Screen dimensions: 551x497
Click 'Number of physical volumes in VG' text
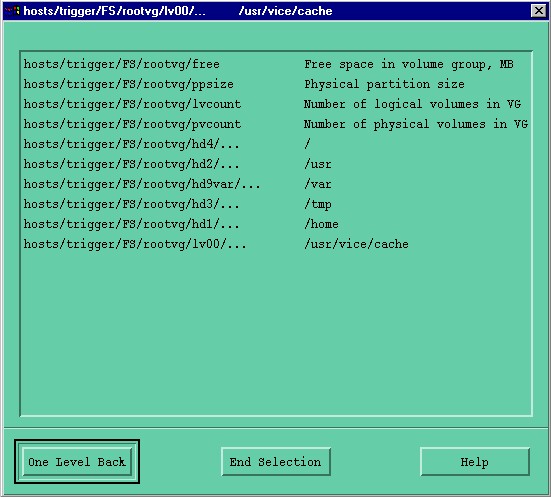tap(416, 124)
